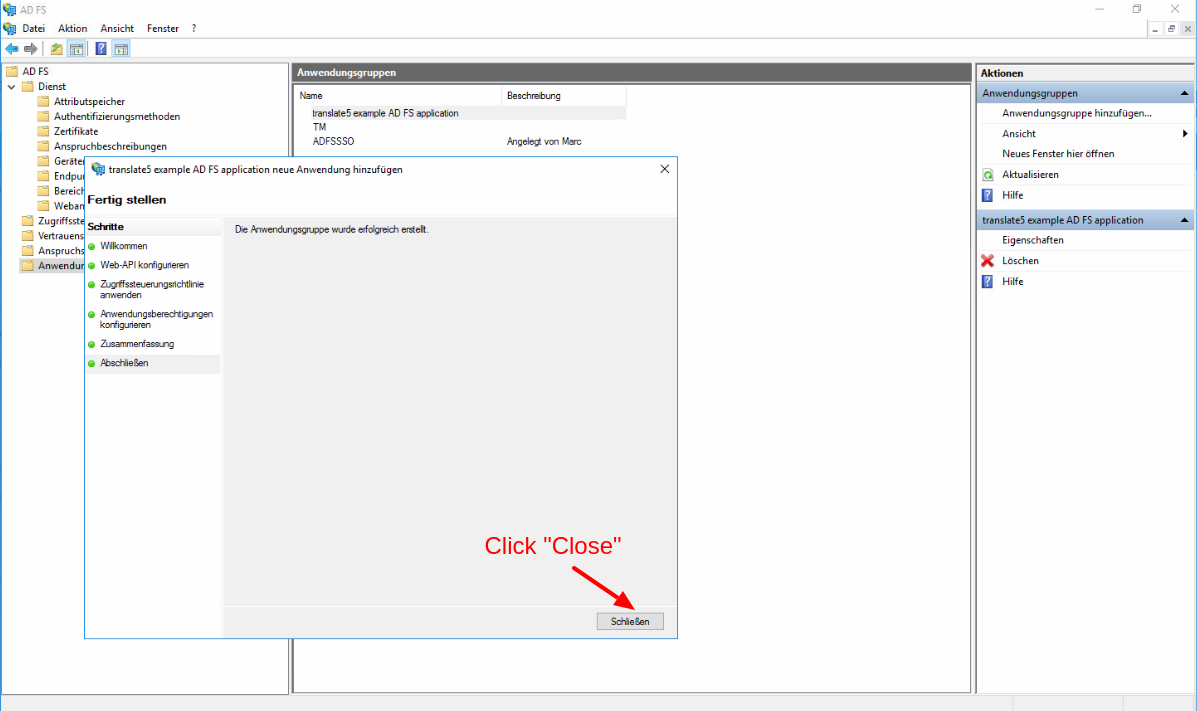Open help using the toolbar question mark icon
The height and width of the screenshot is (711, 1197).
(x=101, y=49)
